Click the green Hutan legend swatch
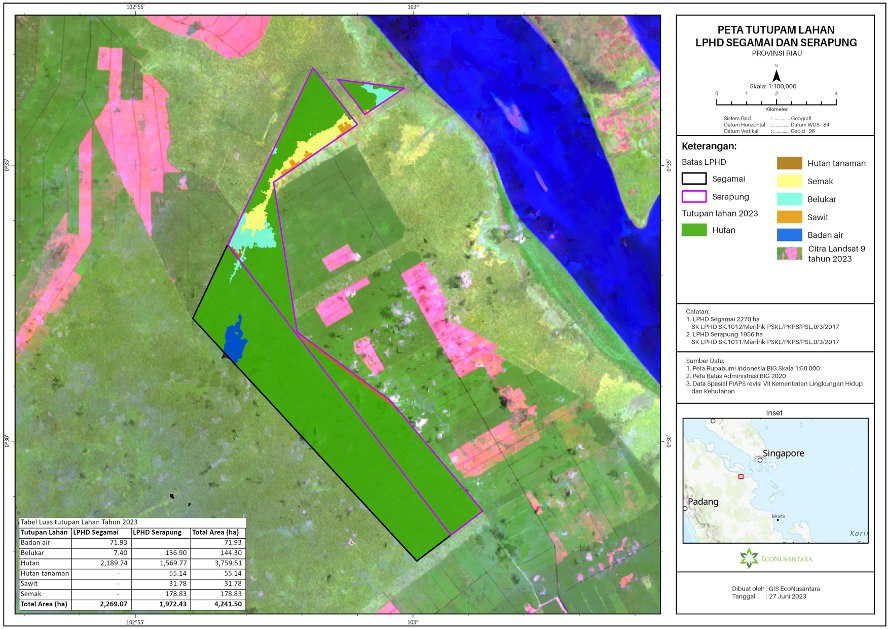Image resolution: width=889 pixels, height=629 pixels. (x=693, y=230)
